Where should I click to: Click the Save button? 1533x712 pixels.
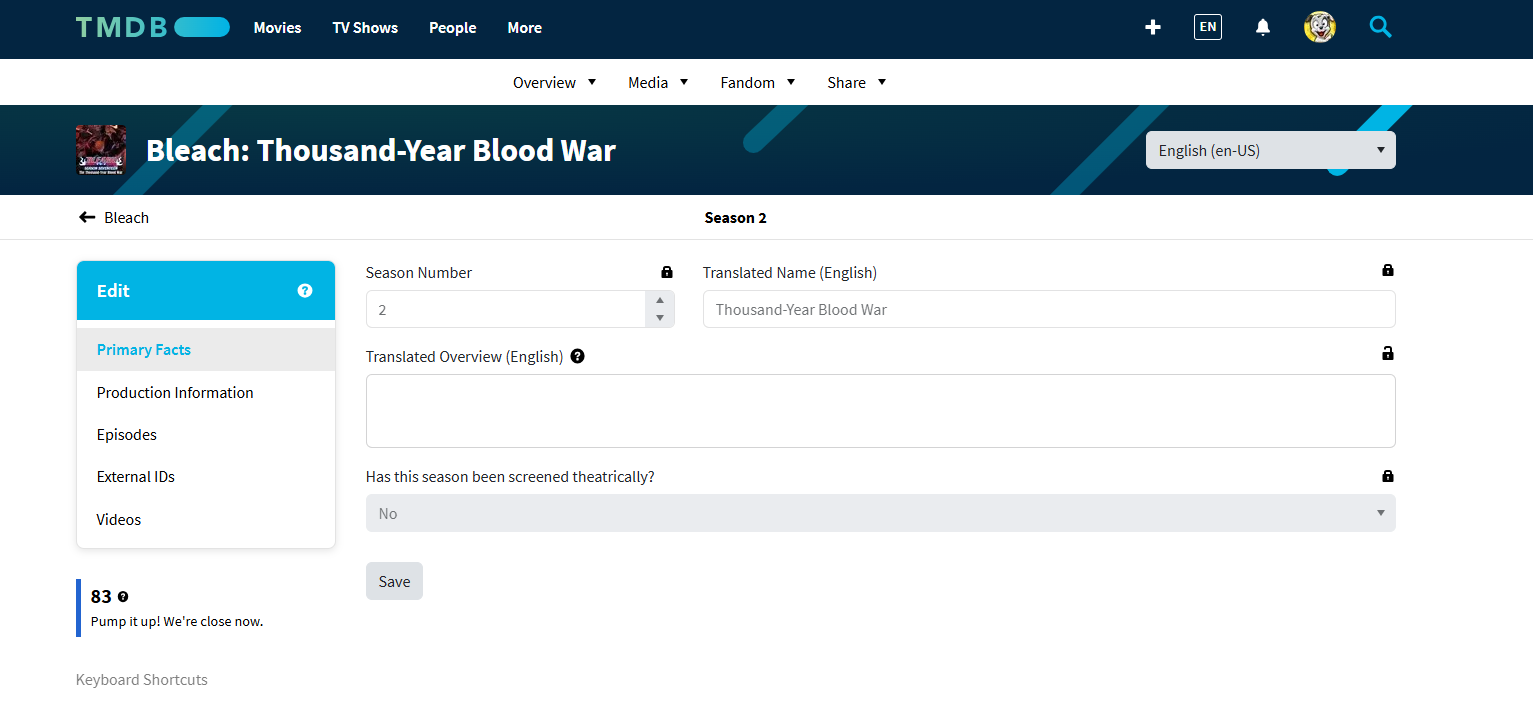394,581
